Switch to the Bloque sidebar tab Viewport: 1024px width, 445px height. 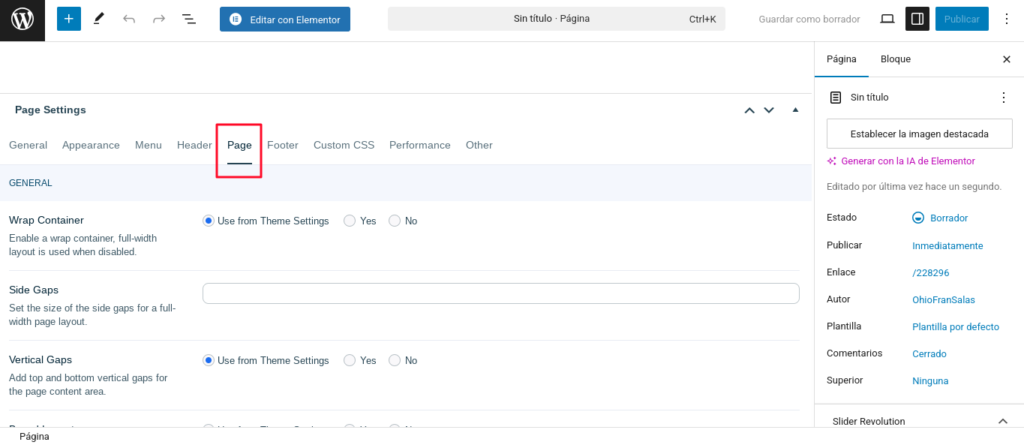pyautogui.click(x=895, y=59)
